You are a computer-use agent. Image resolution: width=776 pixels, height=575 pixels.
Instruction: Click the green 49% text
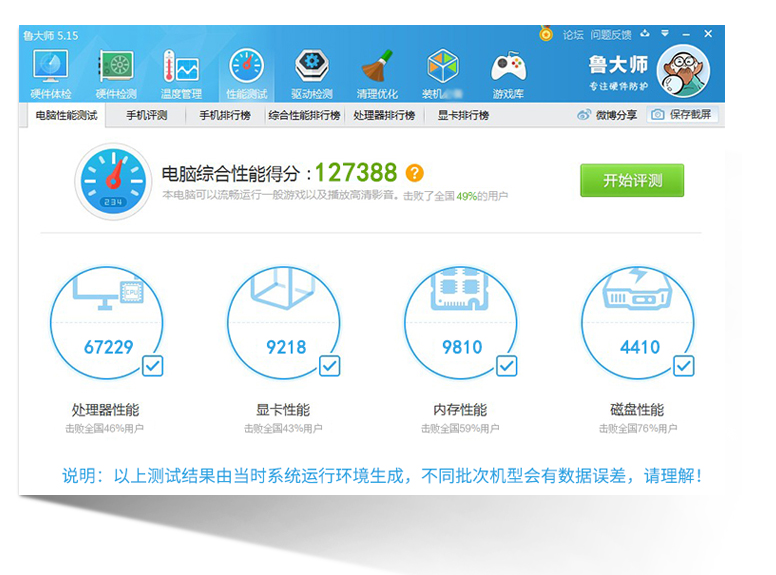coord(466,196)
